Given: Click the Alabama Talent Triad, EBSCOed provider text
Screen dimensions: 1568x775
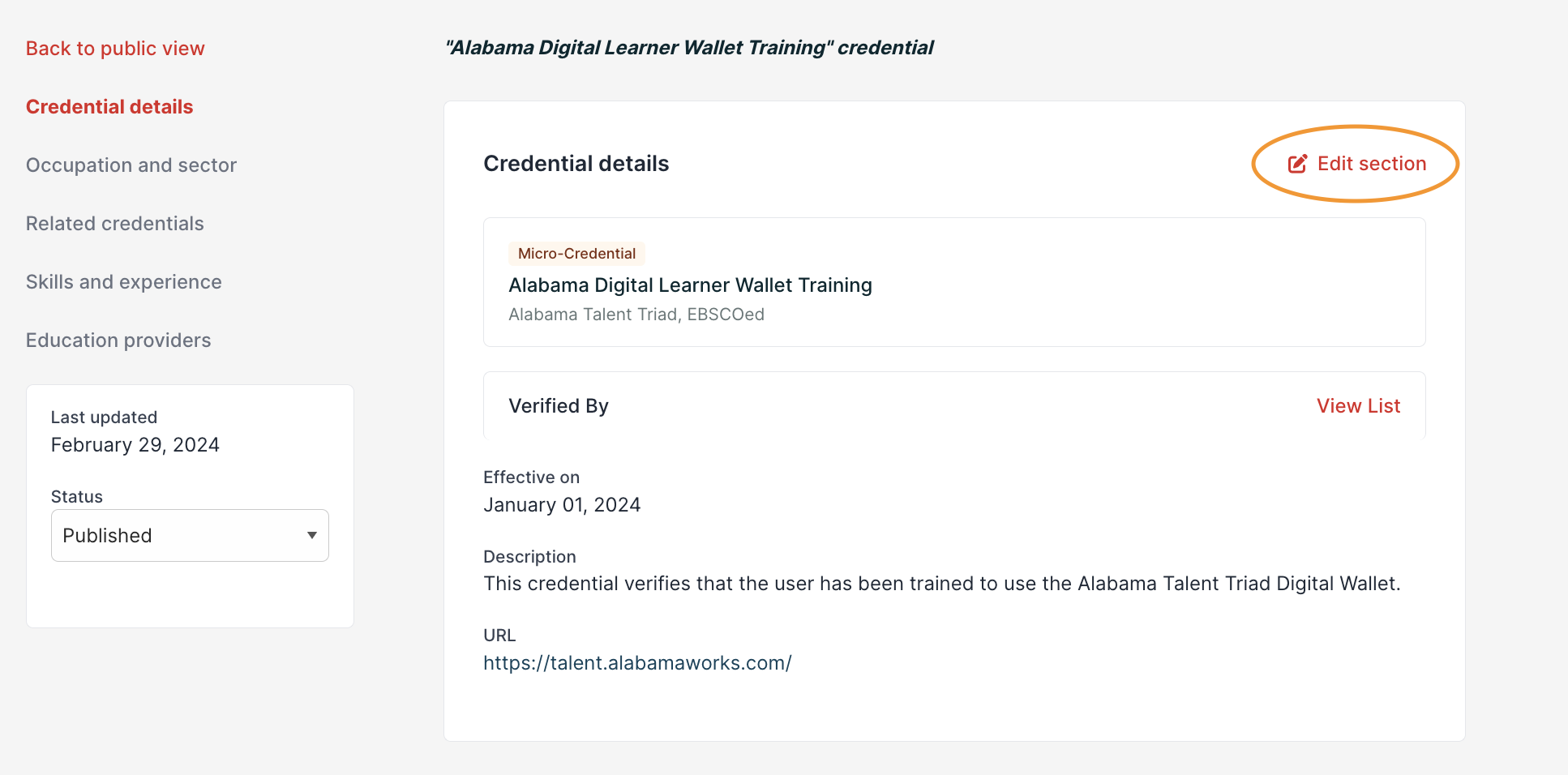Looking at the screenshot, I should click(636, 315).
